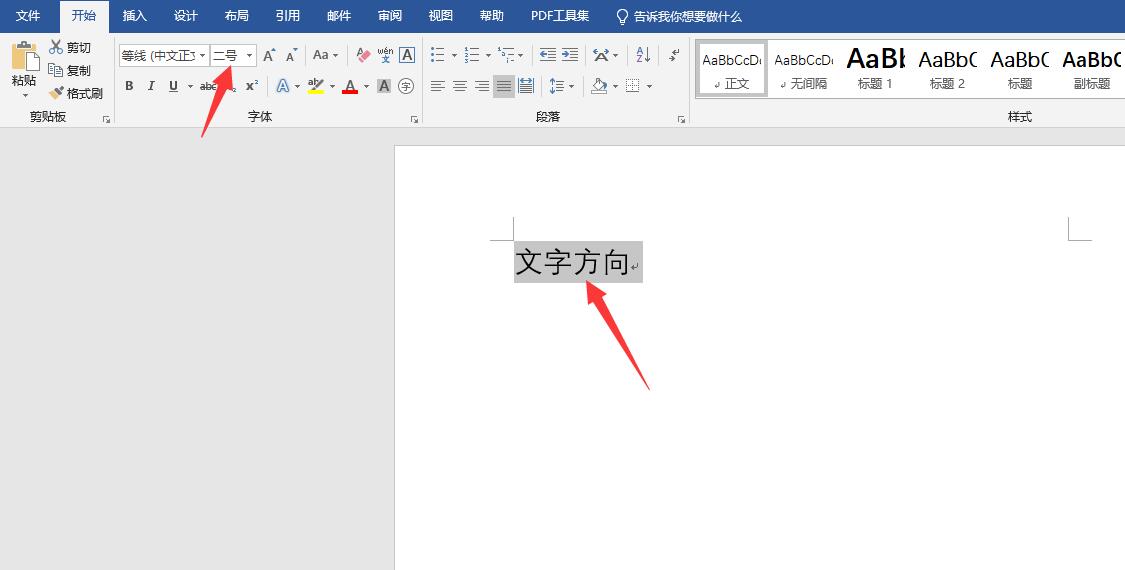Apply character shading gray A icon
This screenshot has width=1125, height=570.
384,86
